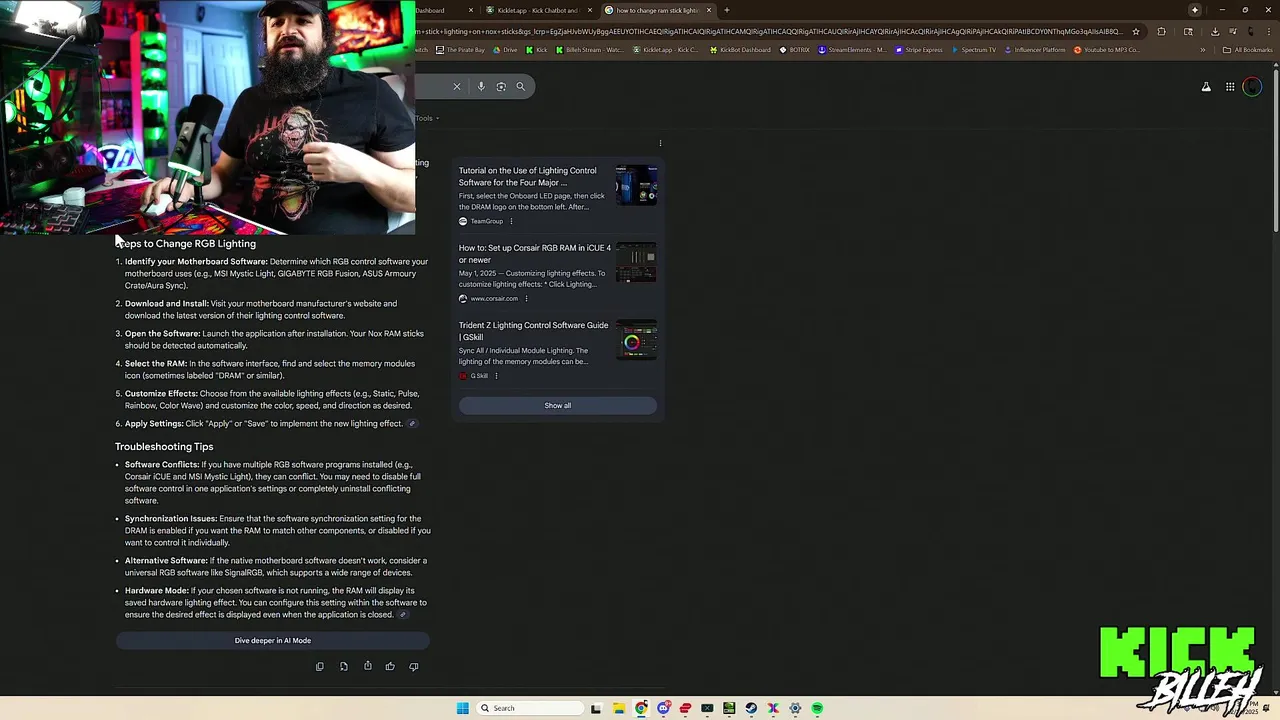Click export icon beside the copy icon
Image resolution: width=1280 pixels, height=720 pixels.
point(343,666)
